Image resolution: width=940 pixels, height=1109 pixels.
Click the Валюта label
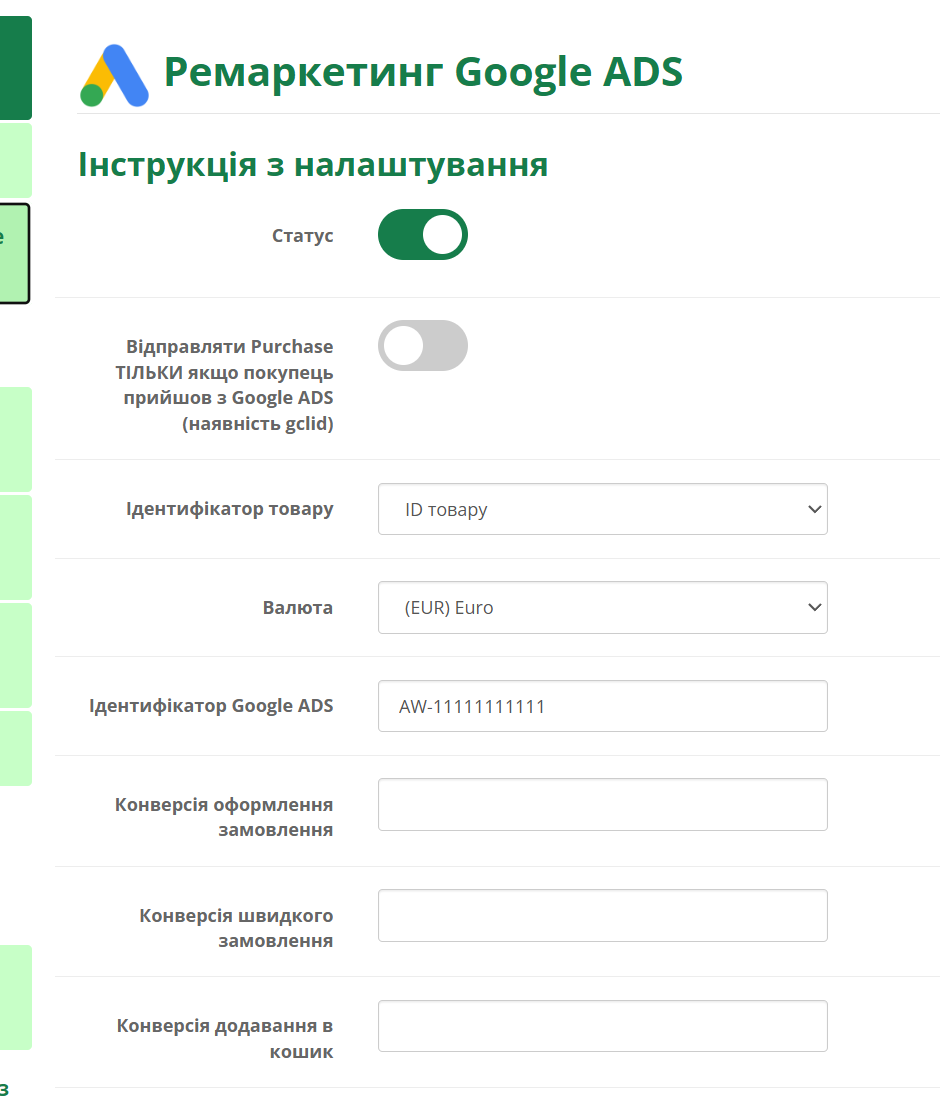pyautogui.click(x=297, y=608)
